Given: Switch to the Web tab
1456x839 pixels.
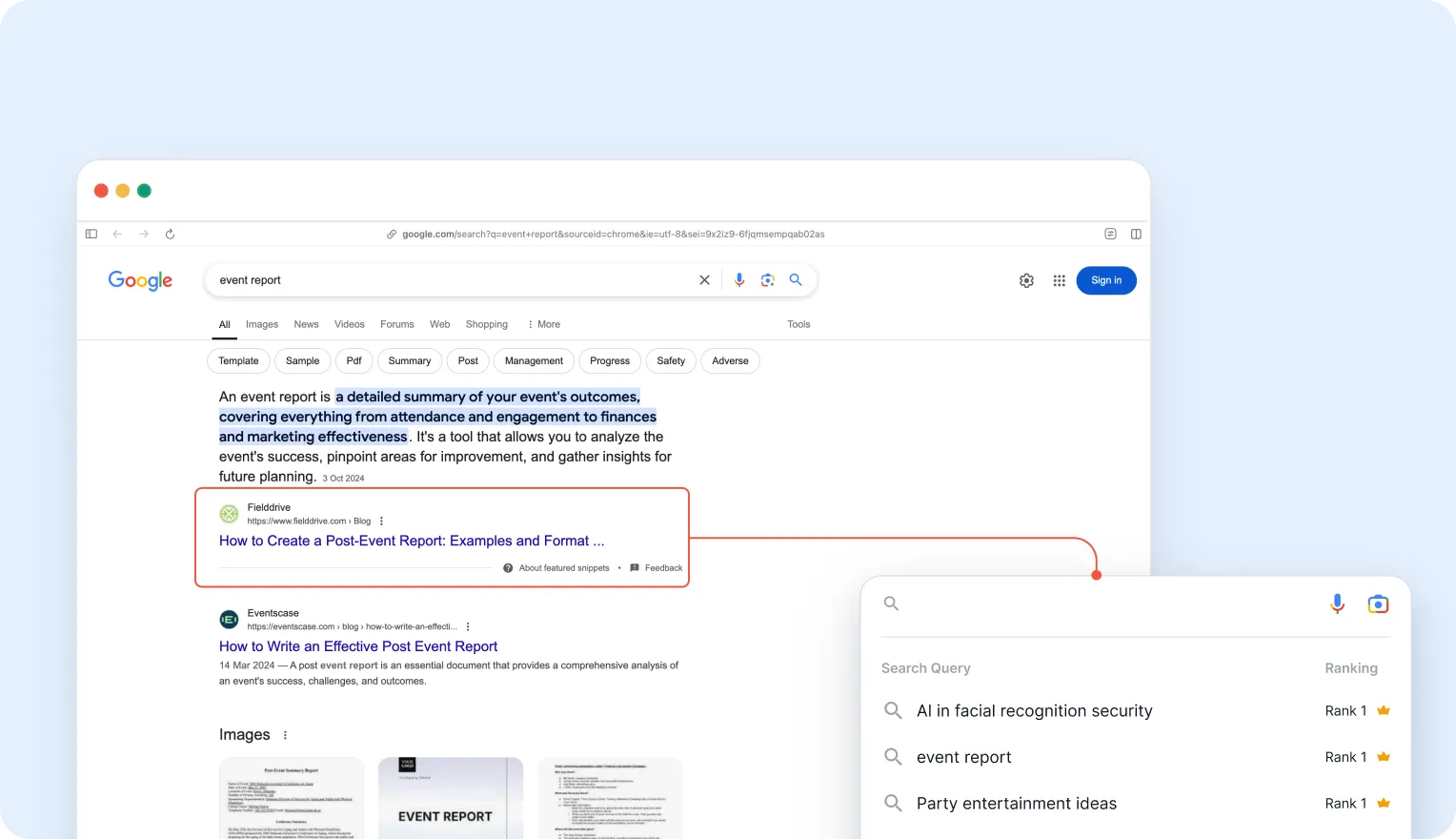Looking at the screenshot, I should click(439, 324).
